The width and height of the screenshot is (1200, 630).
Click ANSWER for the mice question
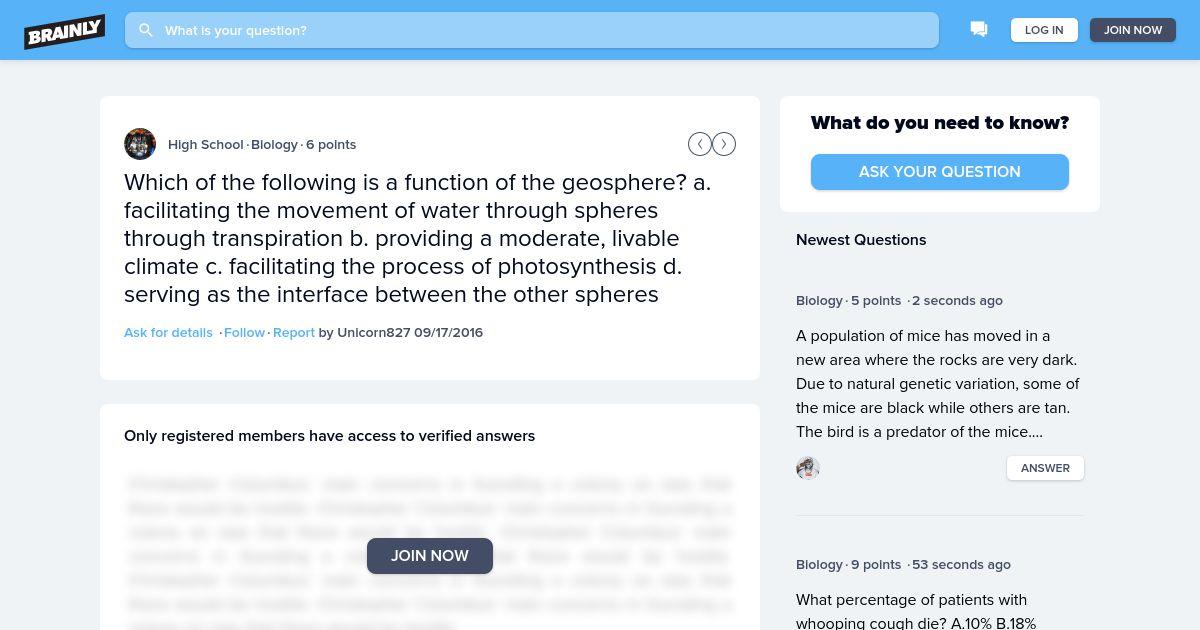click(x=1045, y=468)
